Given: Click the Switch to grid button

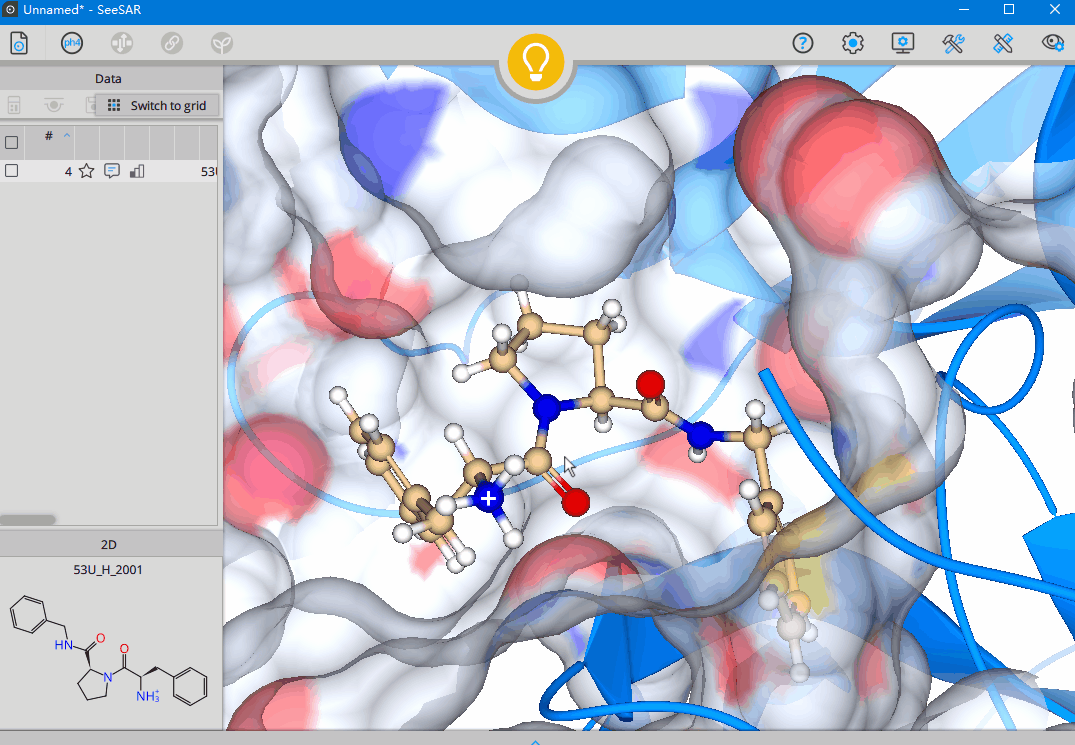Looking at the screenshot, I should pyautogui.click(x=157, y=105).
